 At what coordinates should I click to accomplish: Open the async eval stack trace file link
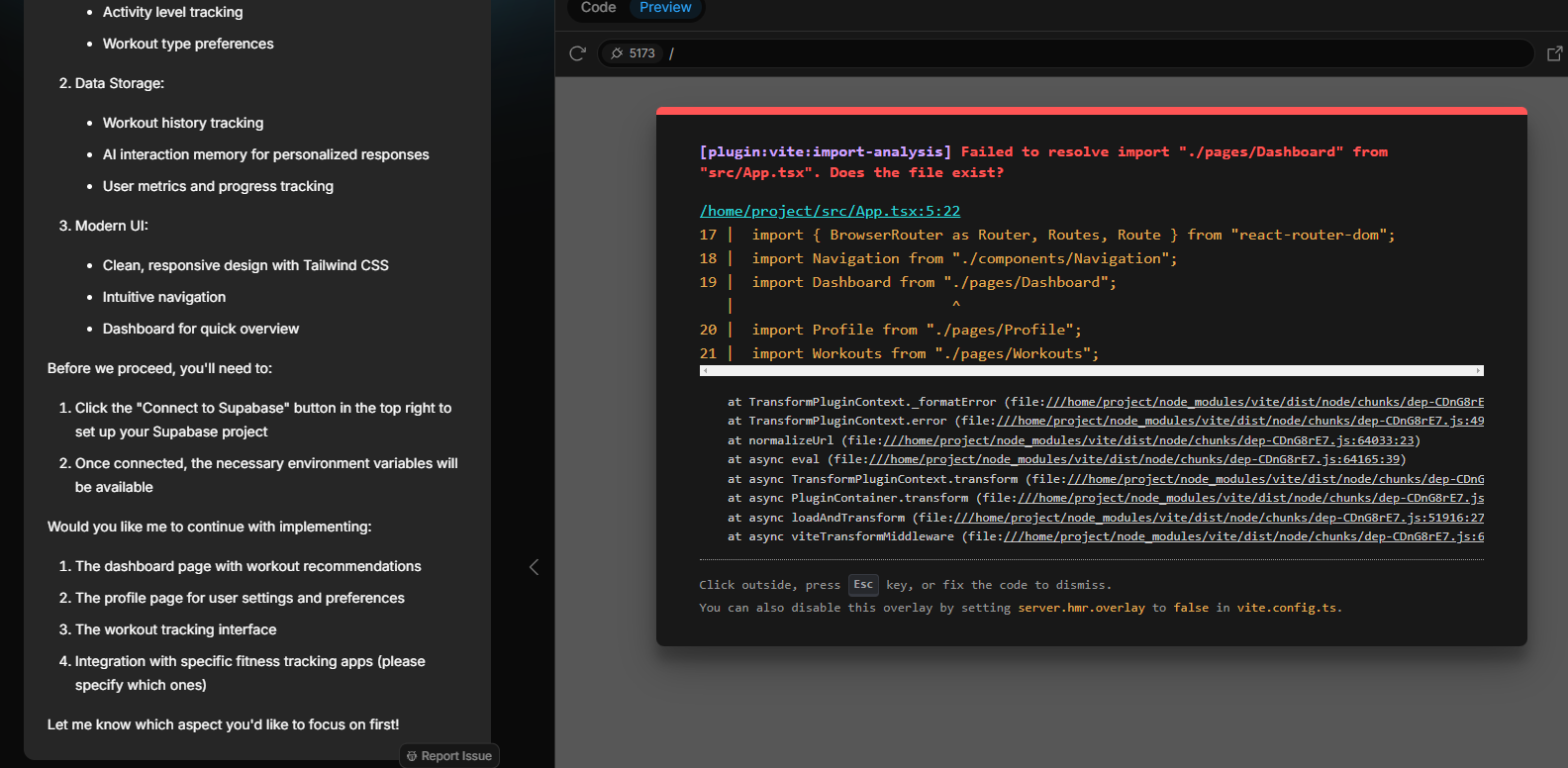click(x=1135, y=459)
